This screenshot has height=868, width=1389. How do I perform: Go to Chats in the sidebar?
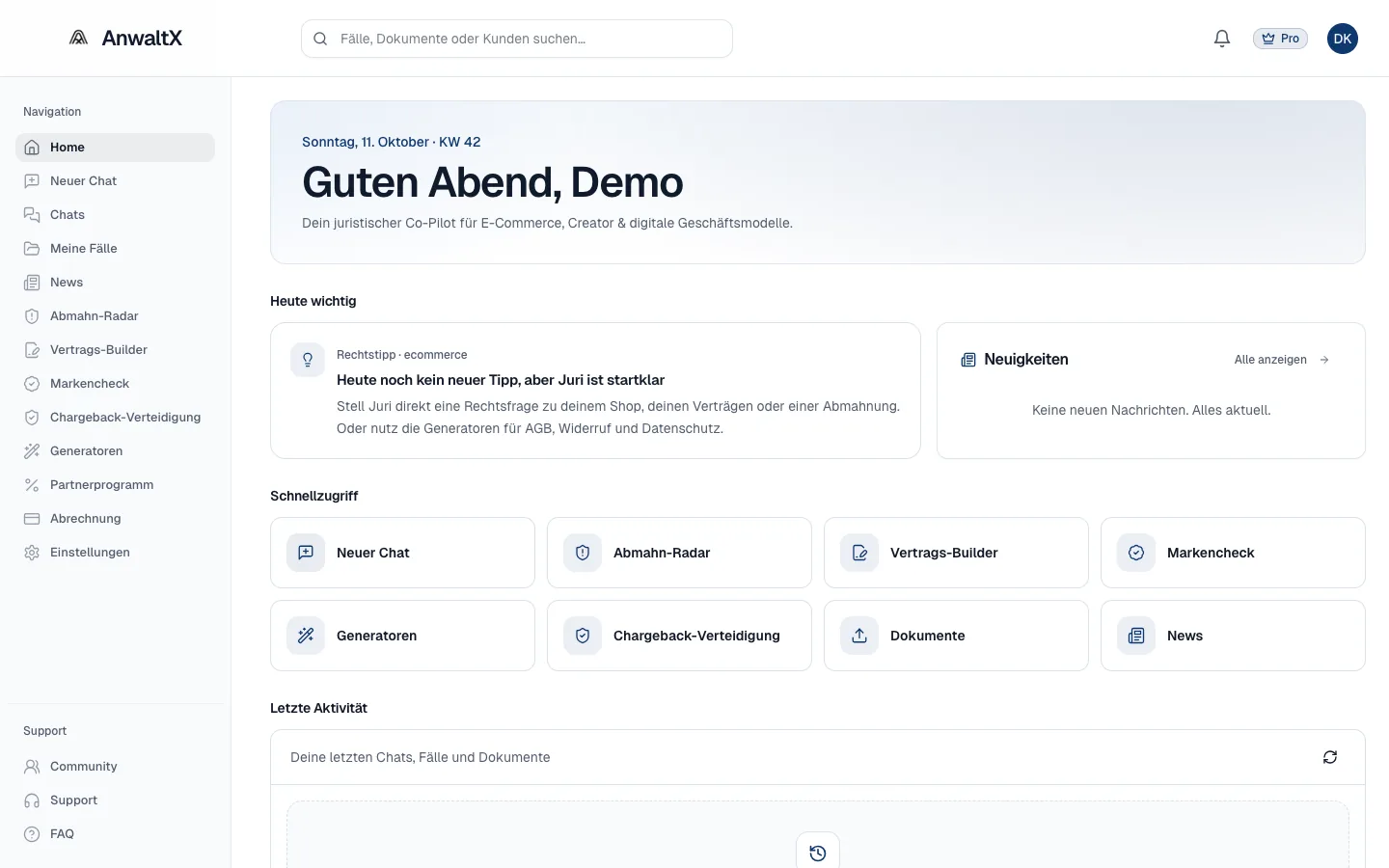point(115,215)
